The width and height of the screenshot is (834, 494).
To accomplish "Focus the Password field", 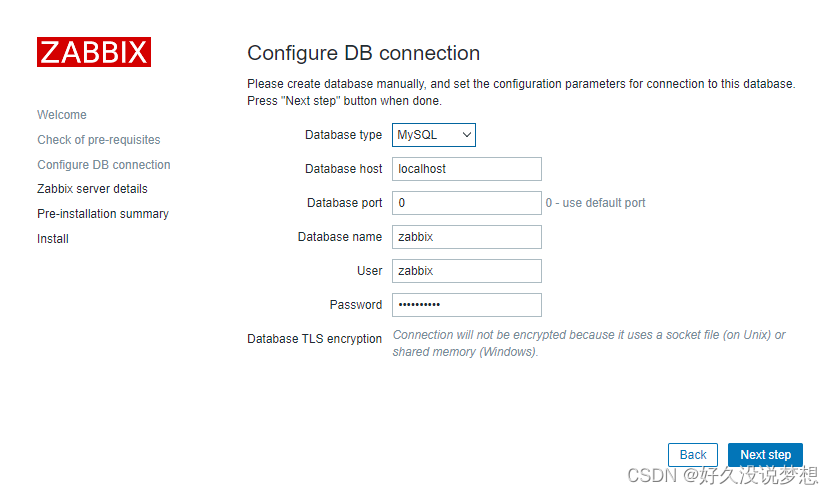I will click(x=466, y=305).
